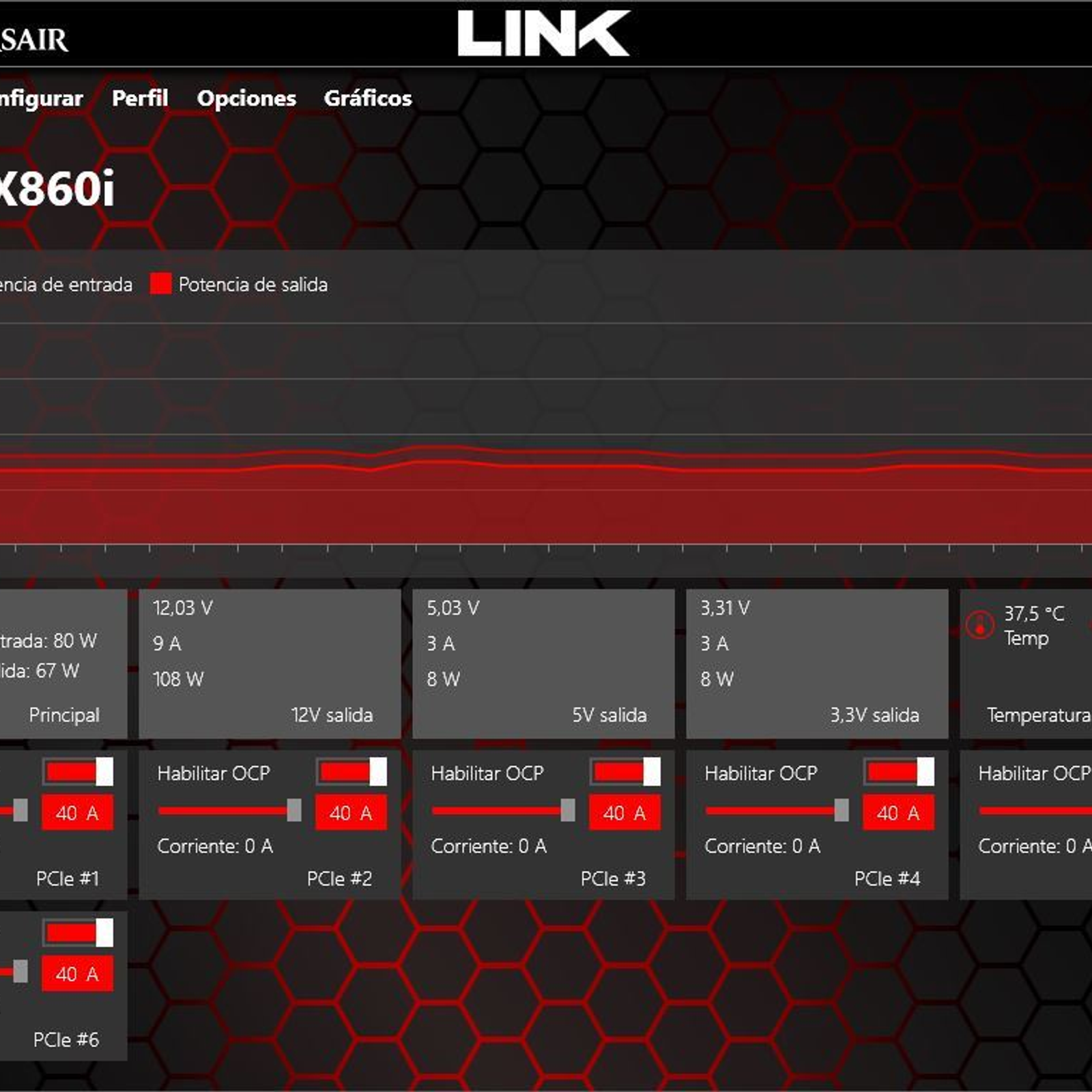The image size is (1092, 1092).
Task: Click the Potencia de salida legend label
Action: pyautogui.click(x=253, y=285)
